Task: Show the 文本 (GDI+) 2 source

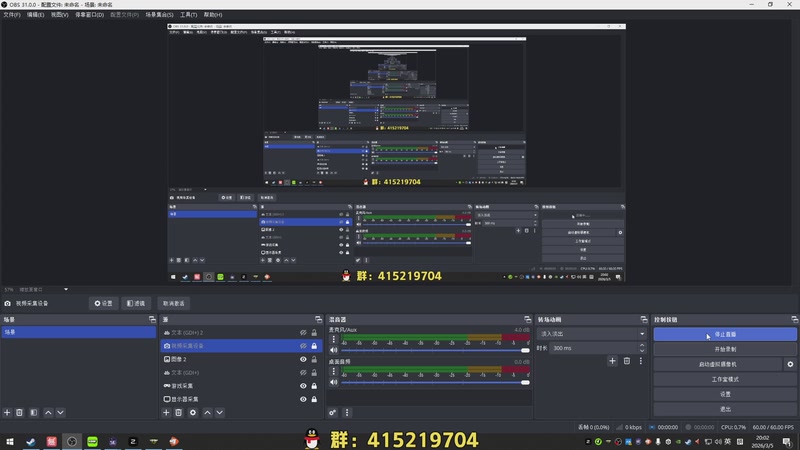Action: [x=303, y=333]
